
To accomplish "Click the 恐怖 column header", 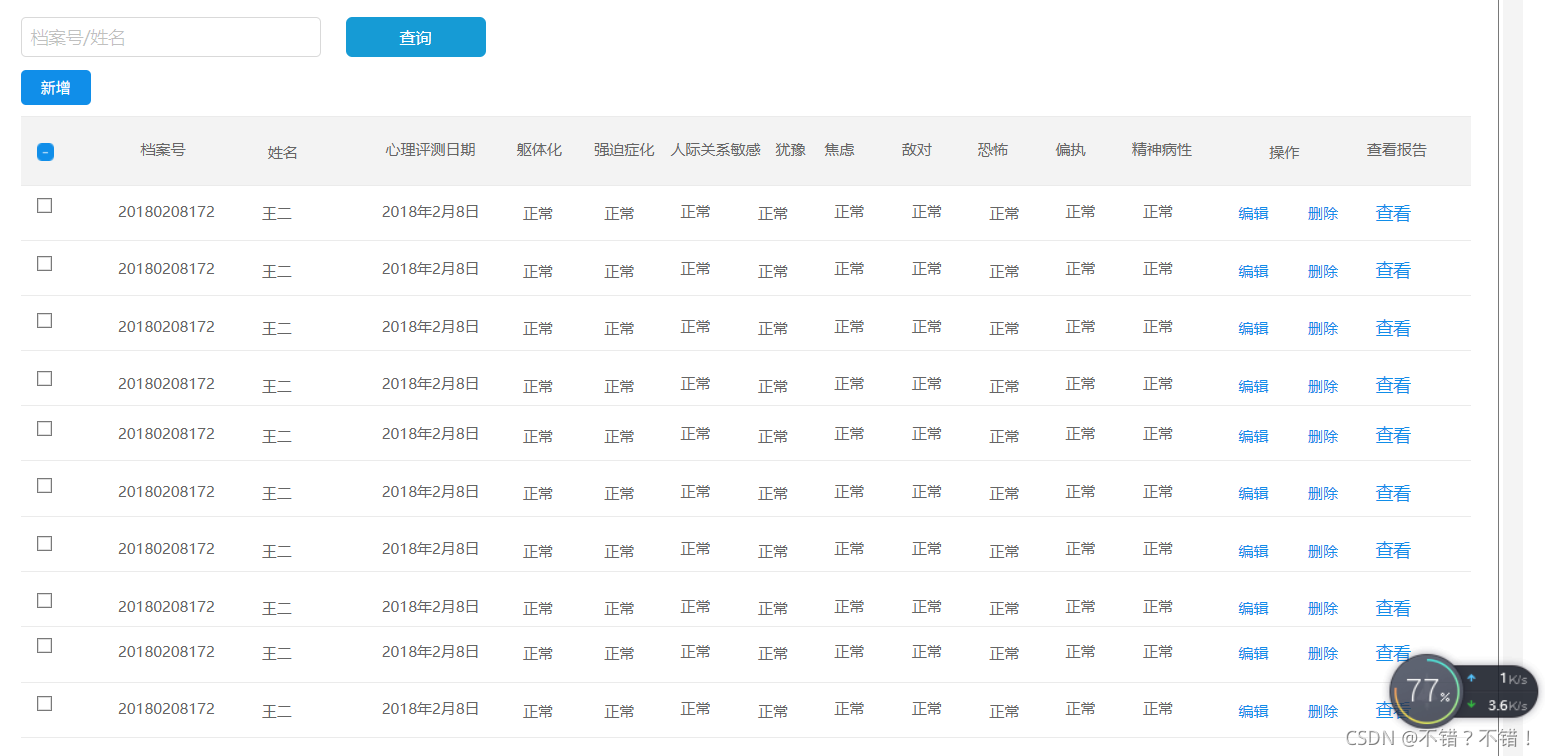I will (993, 150).
